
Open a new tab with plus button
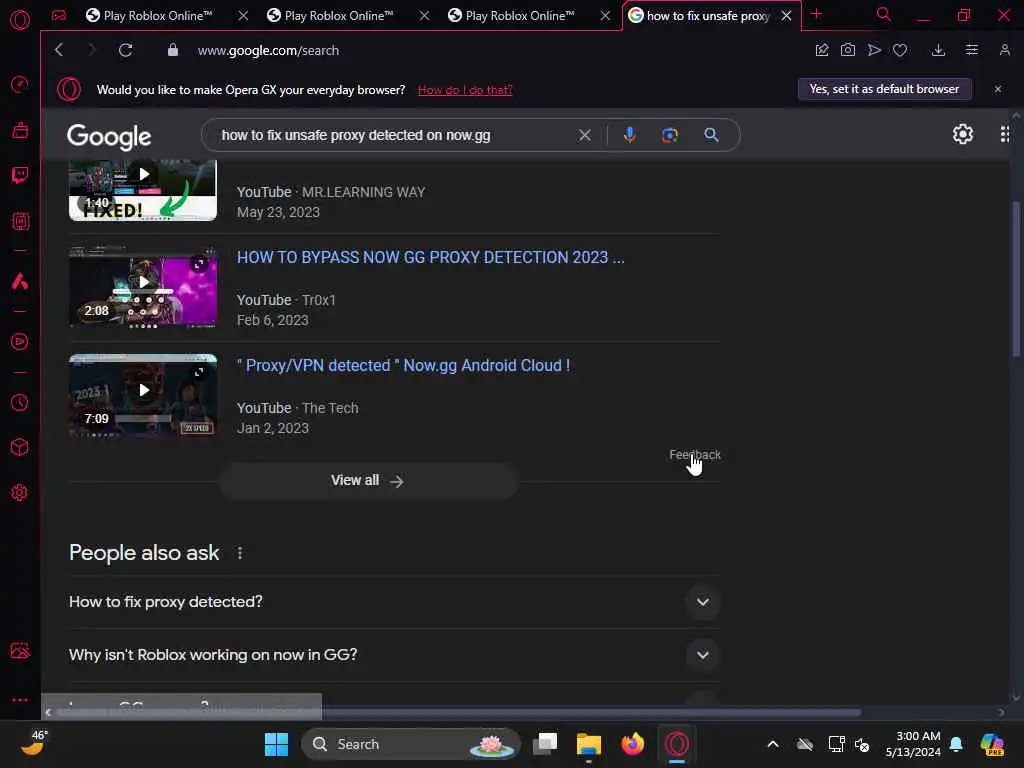(x=816, y=14)
